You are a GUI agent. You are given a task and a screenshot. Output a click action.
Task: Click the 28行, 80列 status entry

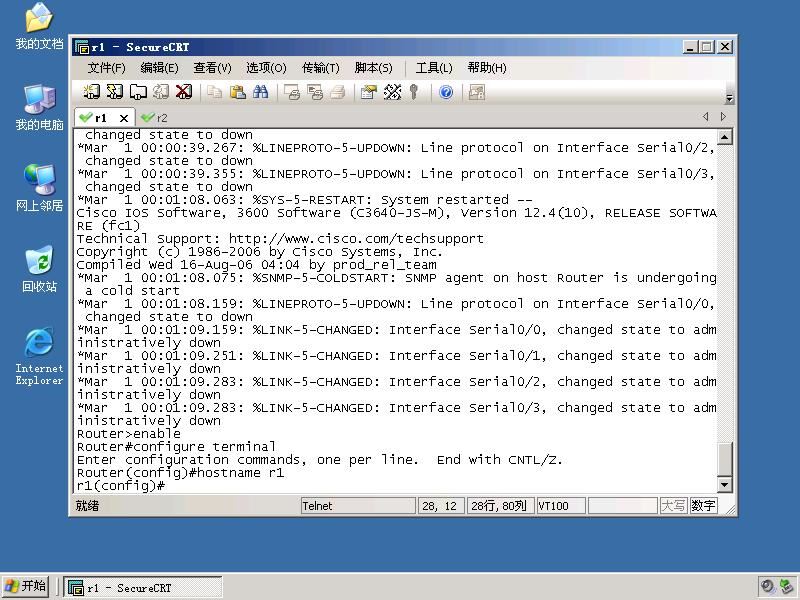(x=501, y=506)
